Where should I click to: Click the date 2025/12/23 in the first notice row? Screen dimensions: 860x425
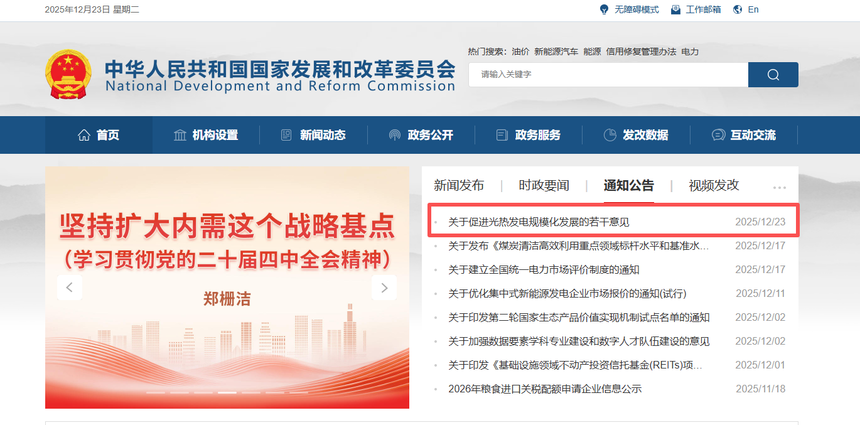click(760, 222)
